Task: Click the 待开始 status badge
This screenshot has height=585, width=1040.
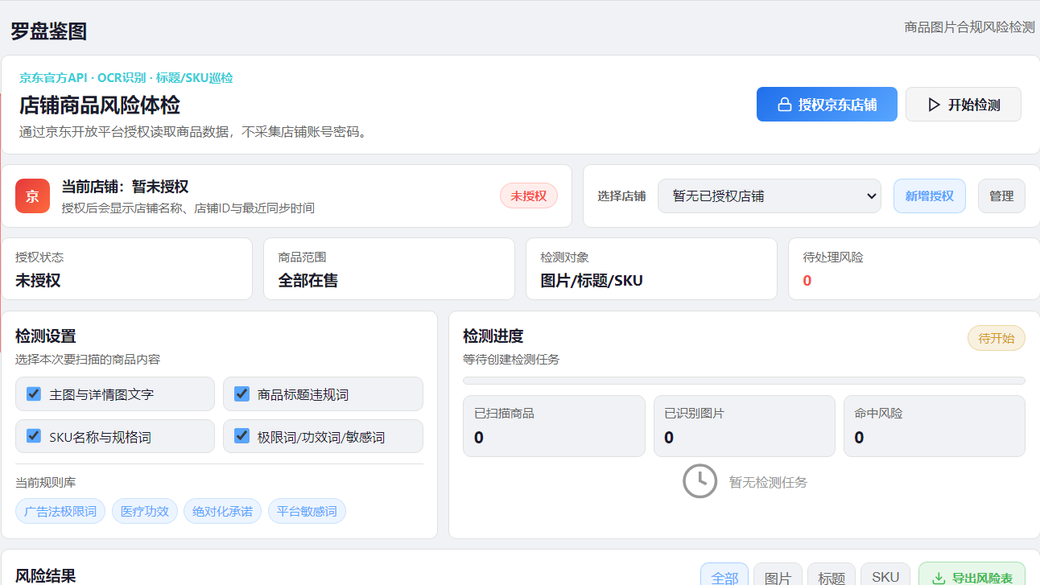Action: tap(996, 338)
